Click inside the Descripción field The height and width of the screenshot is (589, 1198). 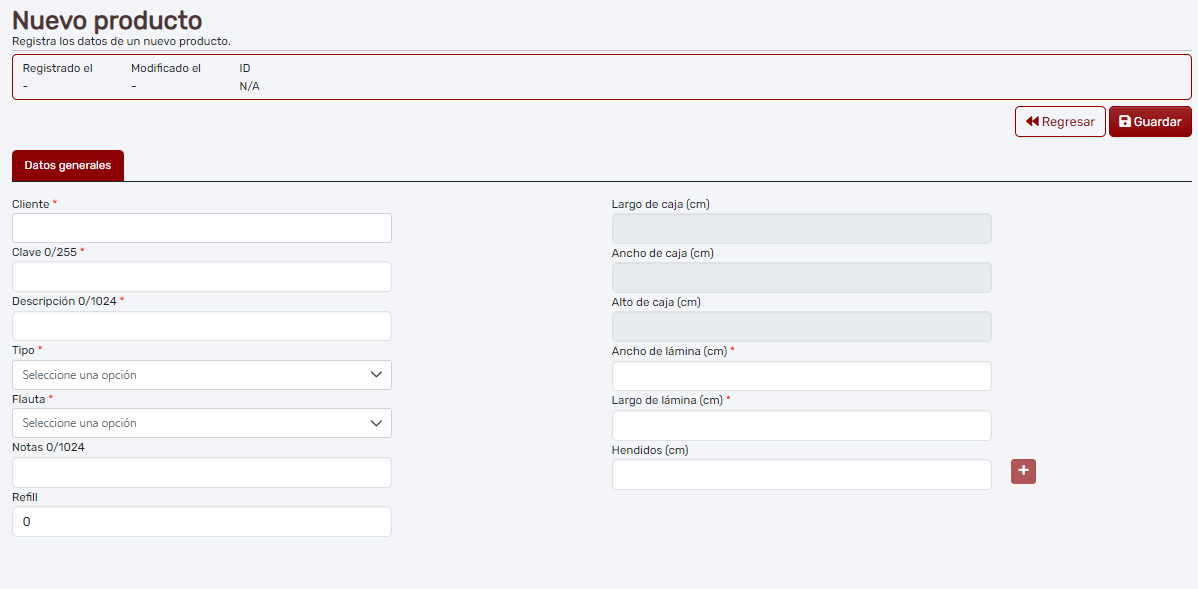coord(200,325)
